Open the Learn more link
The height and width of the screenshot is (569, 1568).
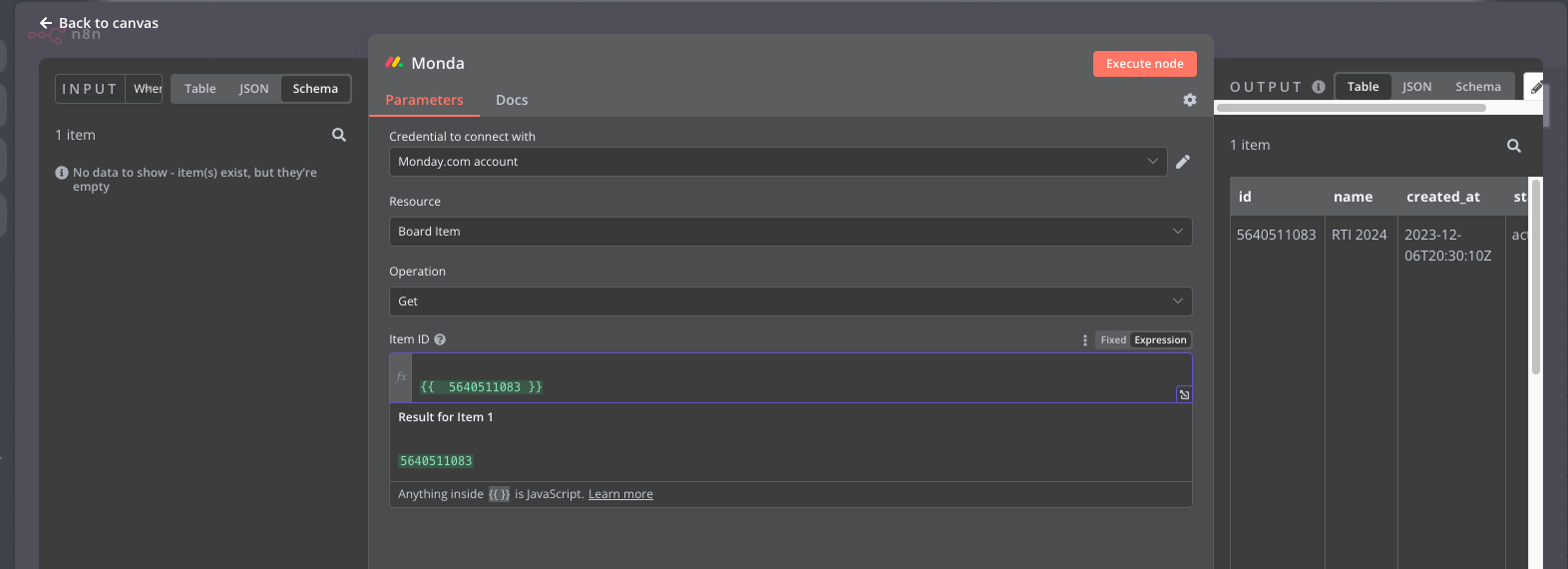click(x=620, y=494)
